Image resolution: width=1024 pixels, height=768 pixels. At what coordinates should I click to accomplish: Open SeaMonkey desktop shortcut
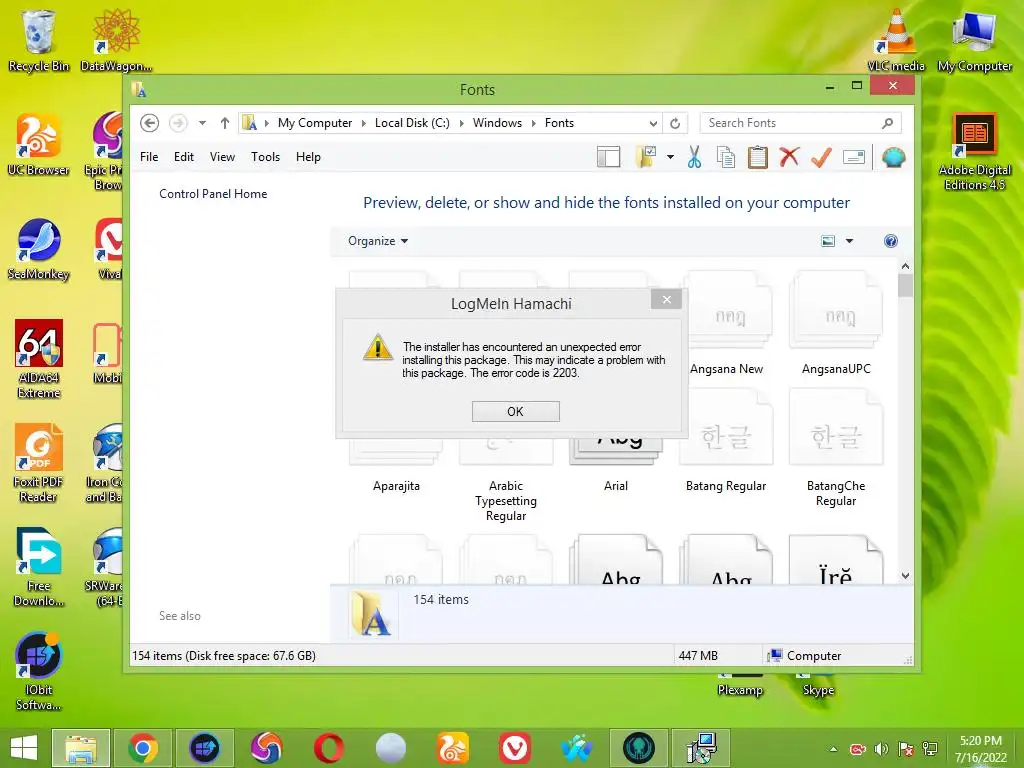[38, 249]
